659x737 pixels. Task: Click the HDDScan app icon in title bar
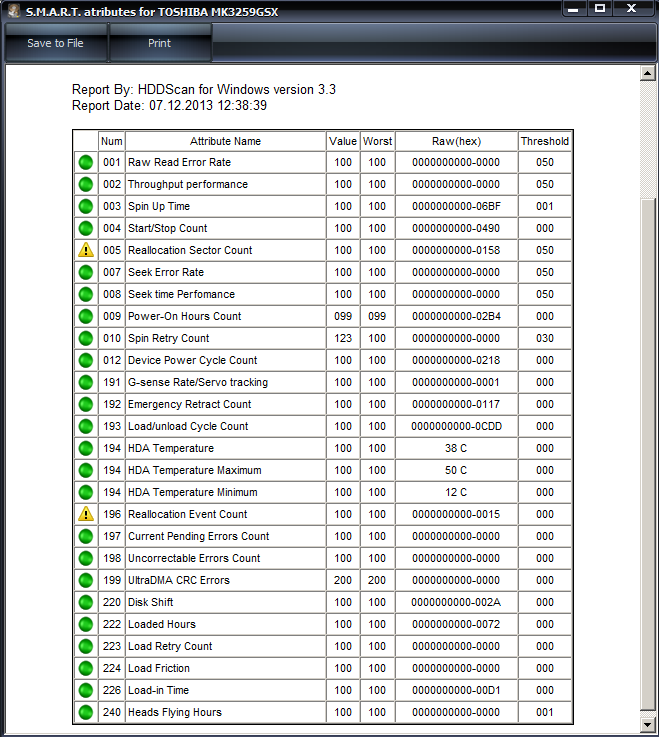pyautogui.click(x=14, y=10)
